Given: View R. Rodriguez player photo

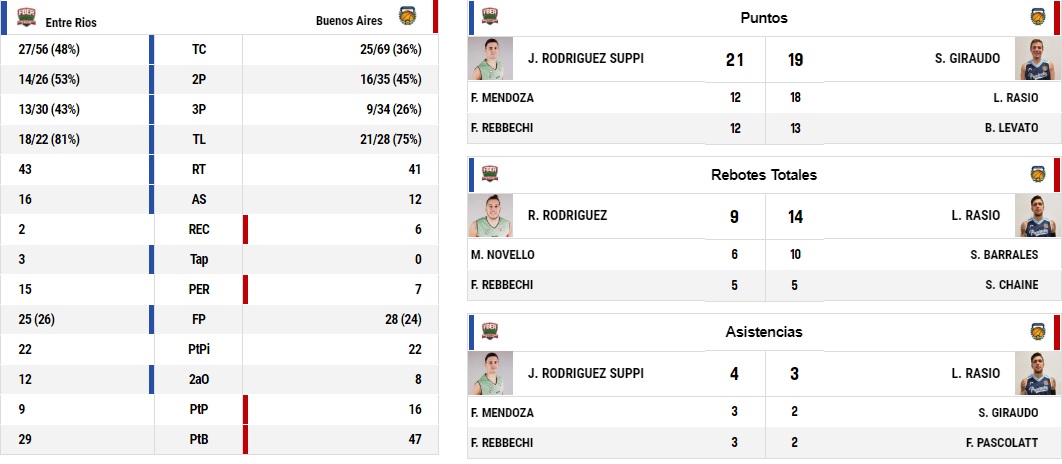Looking at the screenshot, I should (x=491, y=215).
